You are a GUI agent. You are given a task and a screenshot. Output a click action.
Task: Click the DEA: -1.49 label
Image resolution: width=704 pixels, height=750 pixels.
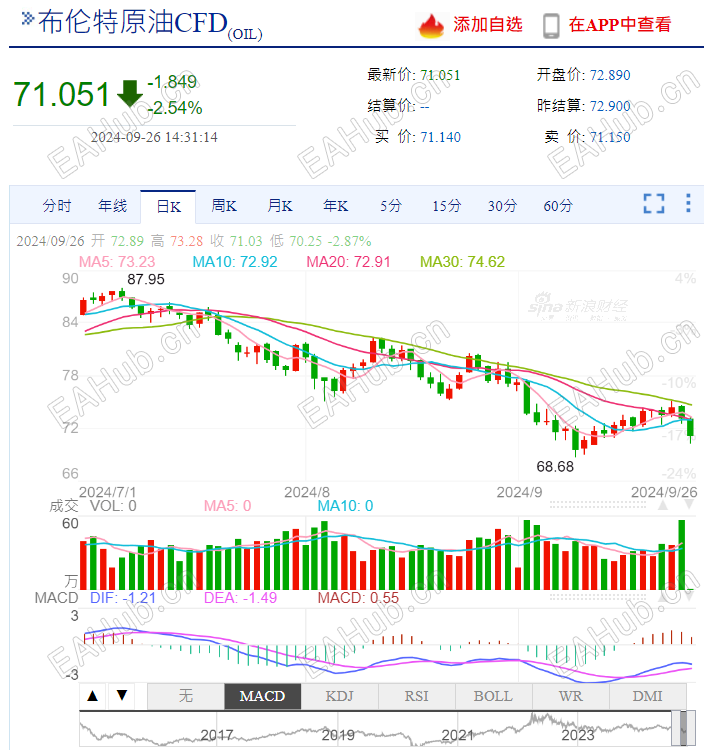click(x=240, y=598)
